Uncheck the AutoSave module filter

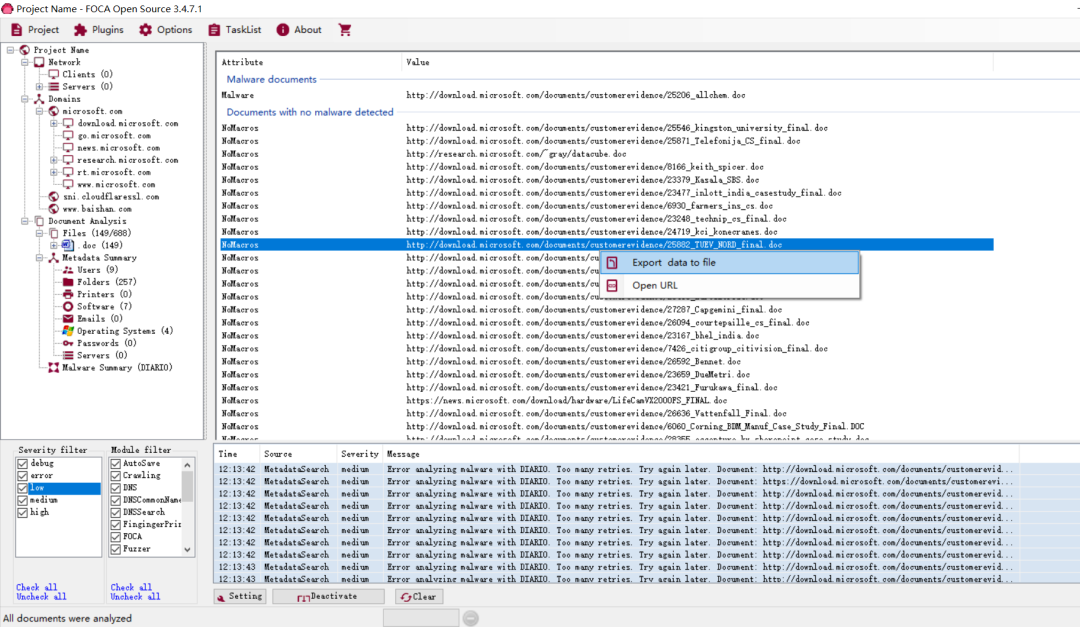tap(116, 464)
